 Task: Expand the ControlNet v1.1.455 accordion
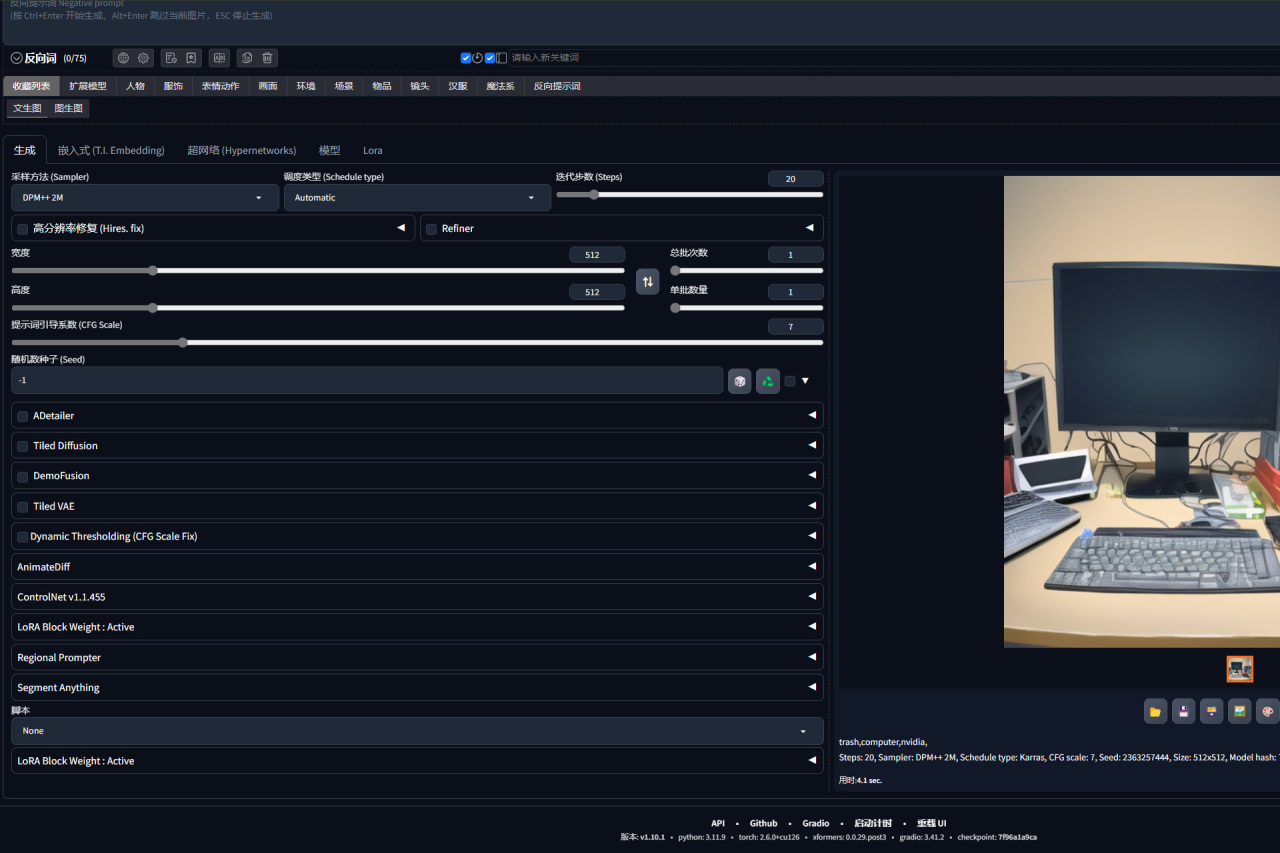[417, 597]
